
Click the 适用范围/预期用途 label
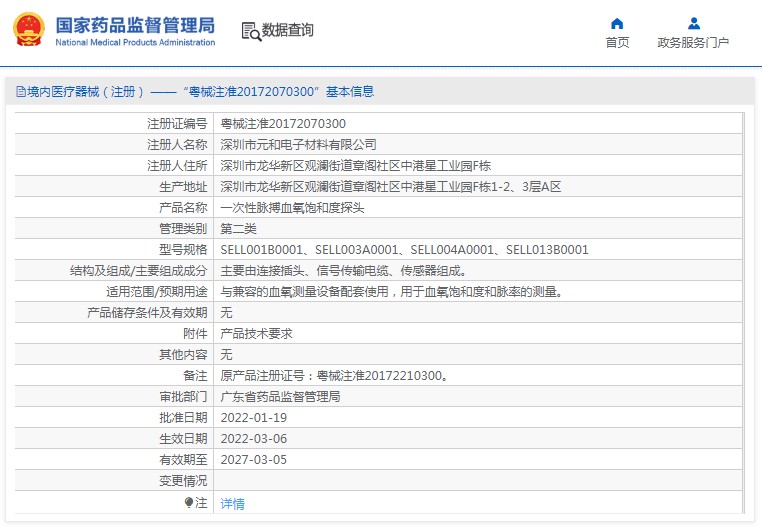(x=156, y=292)
